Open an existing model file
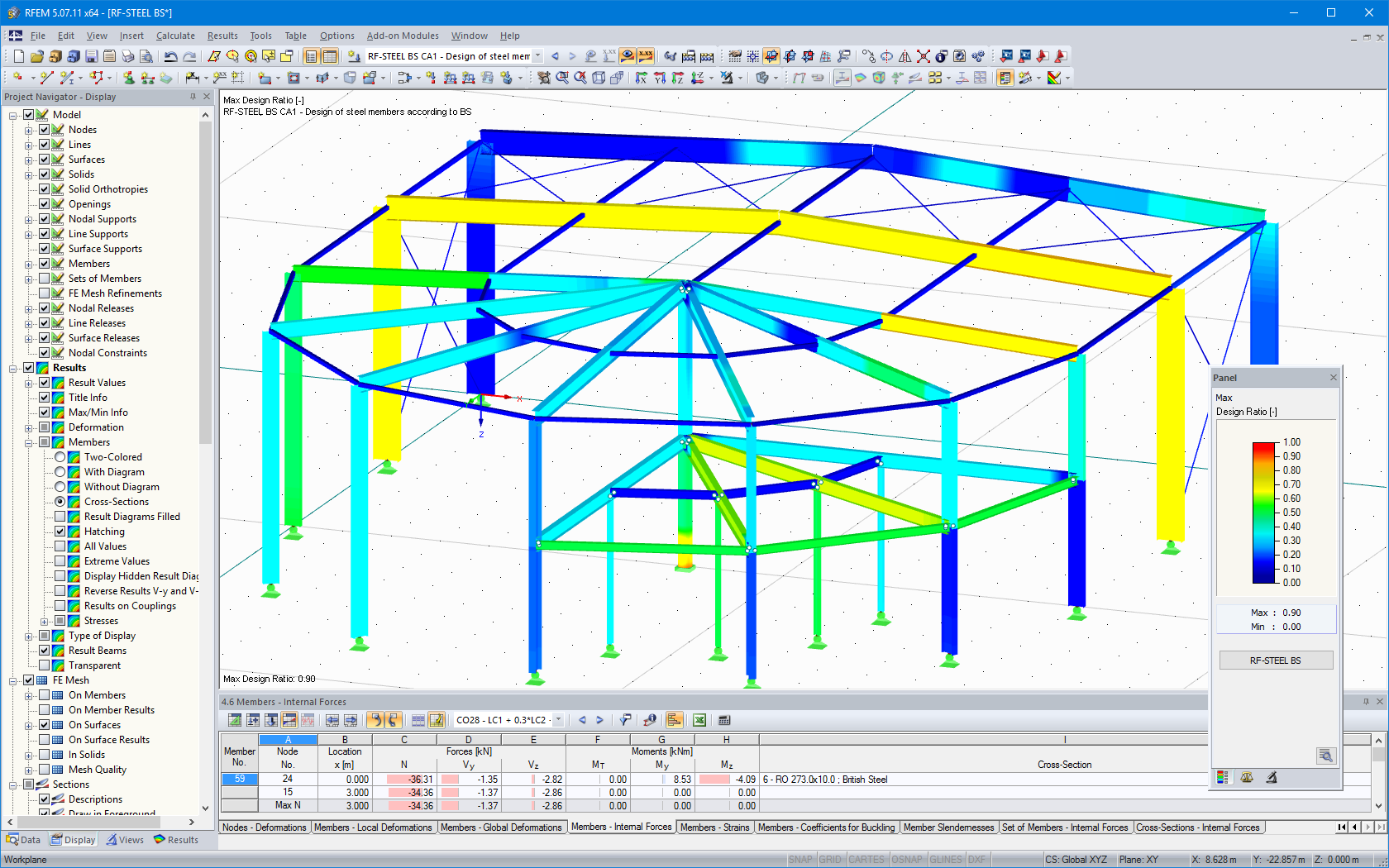Screen dimensions: 1389x868 point(36,56)
